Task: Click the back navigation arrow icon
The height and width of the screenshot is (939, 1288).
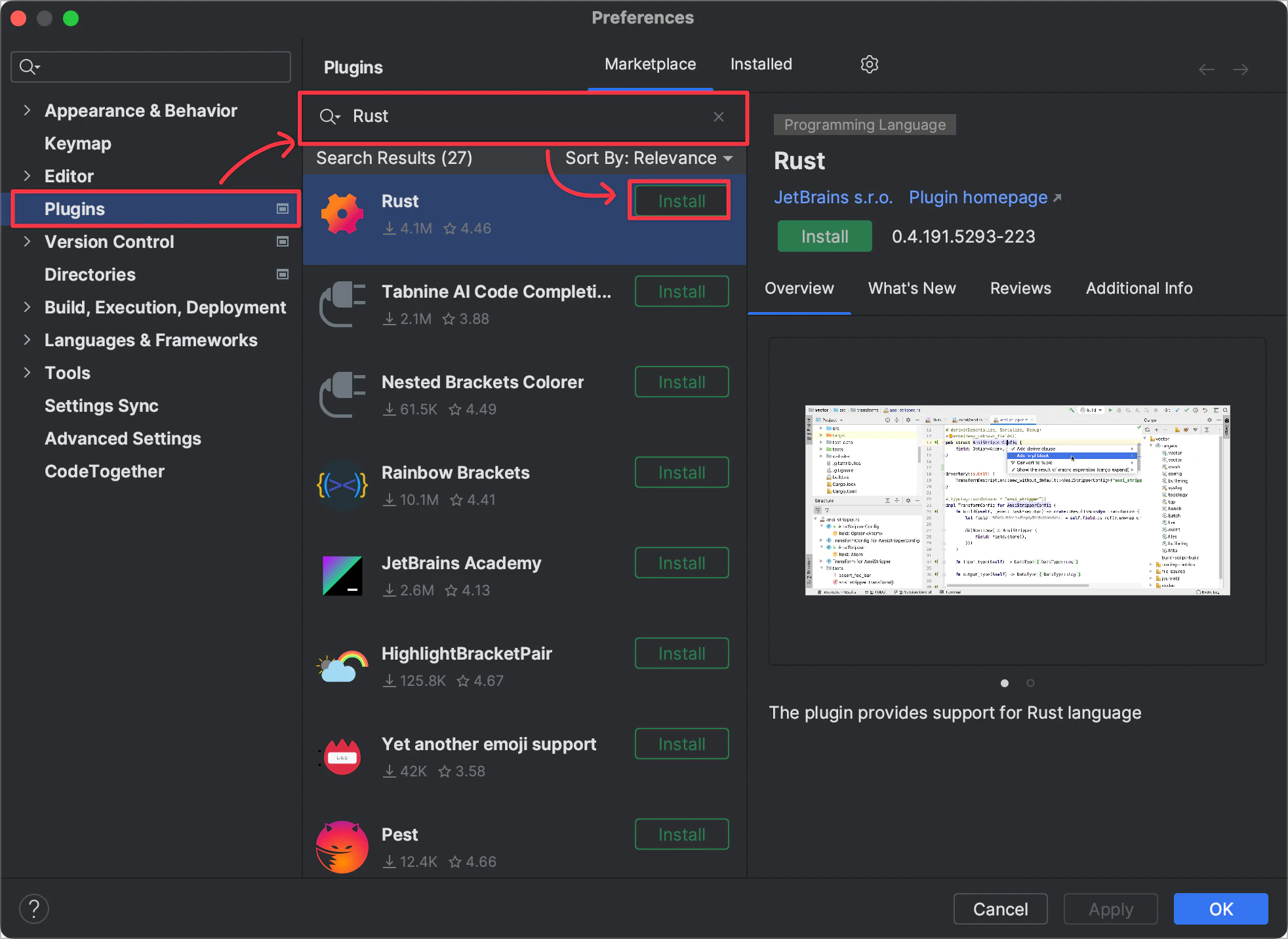Action: pyautogui.click(x=1206, y=70)
